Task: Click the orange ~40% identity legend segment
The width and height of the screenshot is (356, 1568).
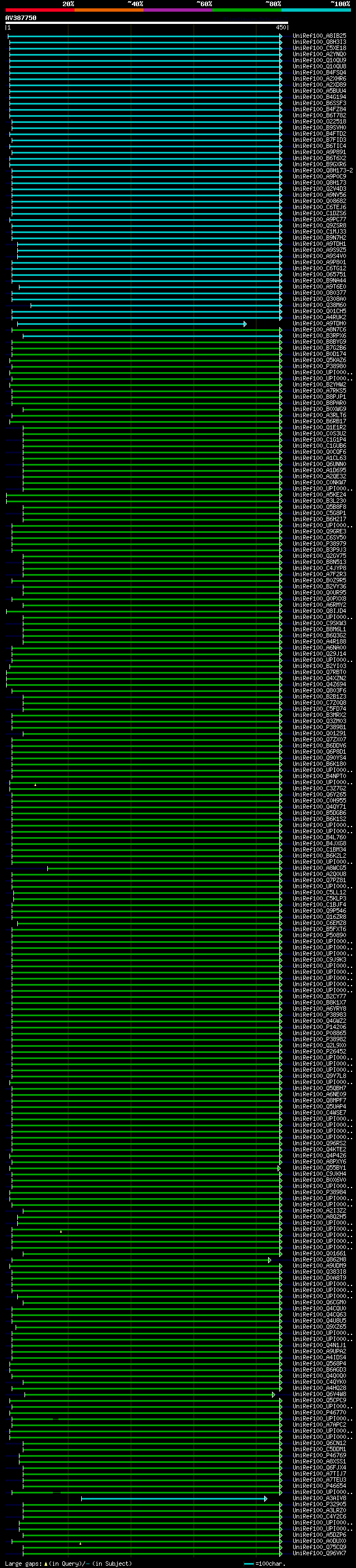Action: pyautogui.click(x=109, y=10)
